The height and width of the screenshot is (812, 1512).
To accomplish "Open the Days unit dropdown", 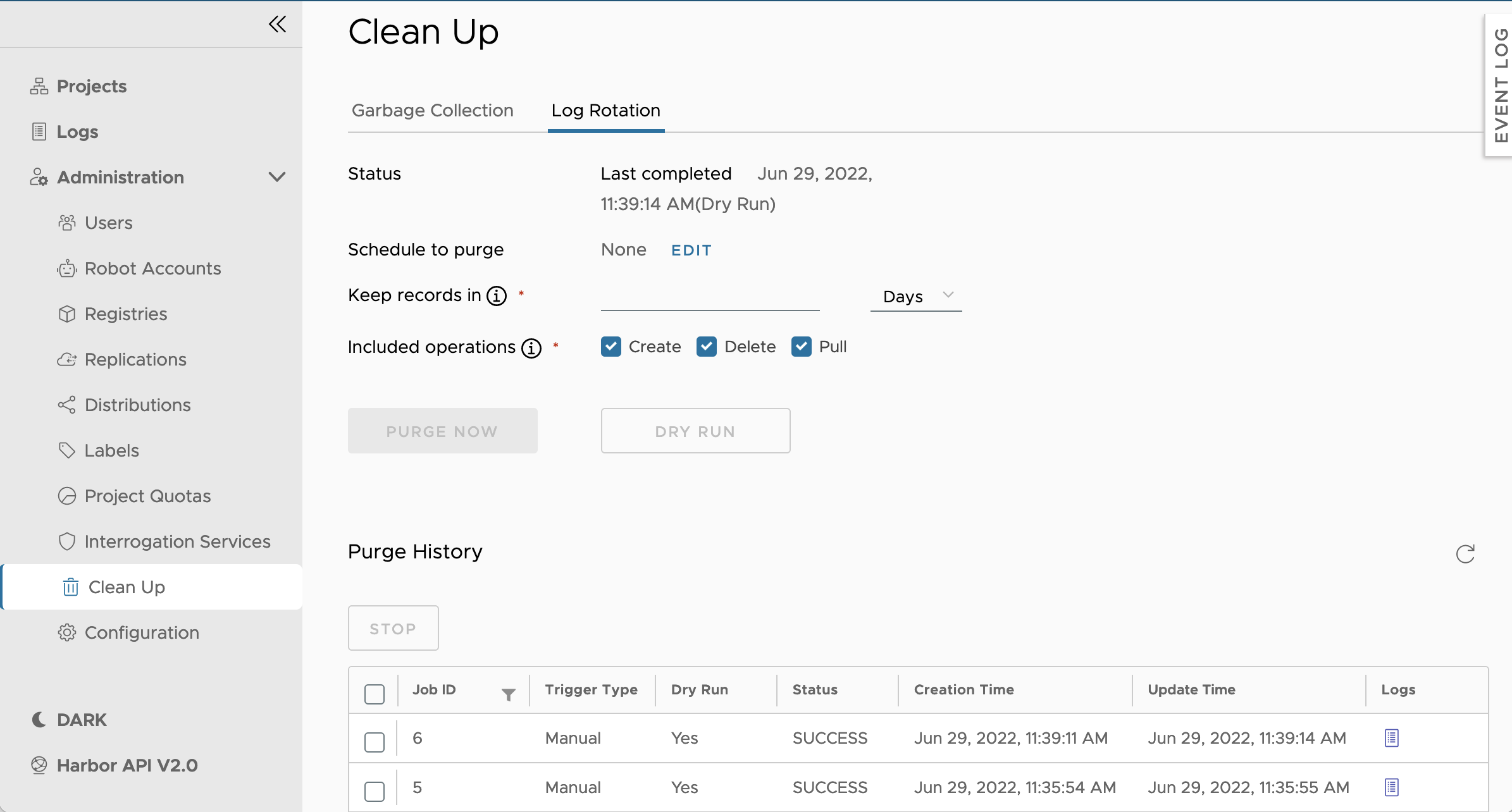I will point(916,296).
